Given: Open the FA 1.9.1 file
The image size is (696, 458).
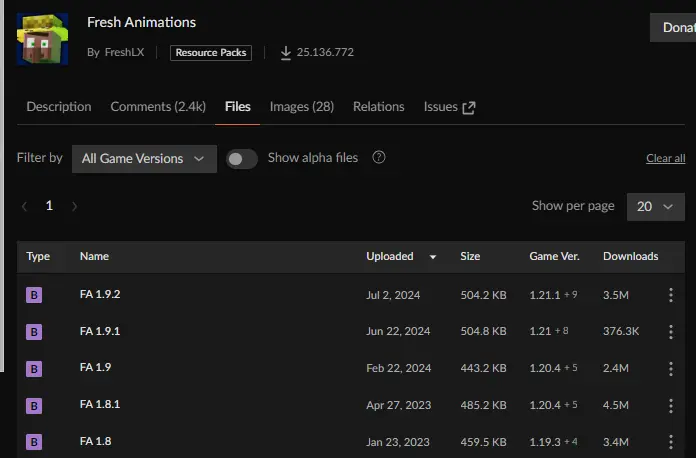Looking at the screenshot, I should pyautogui.click(x=100, y=331).
